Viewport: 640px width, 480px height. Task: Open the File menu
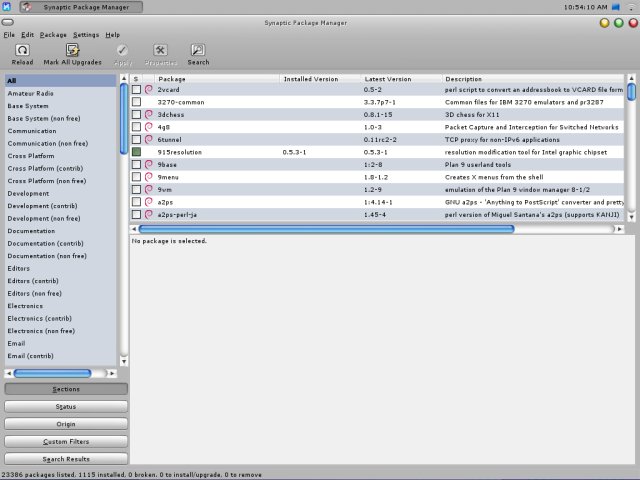click(x=9, y=35)
